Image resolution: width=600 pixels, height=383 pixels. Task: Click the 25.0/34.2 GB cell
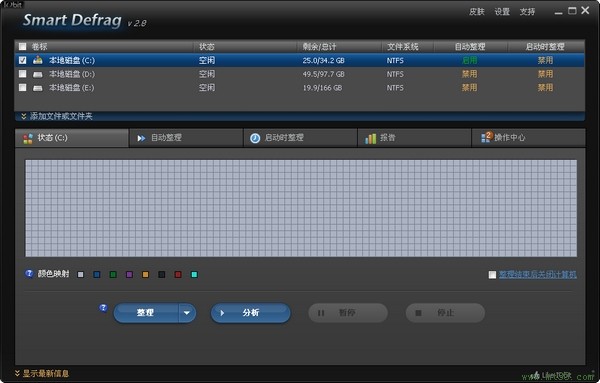[324, 60]
